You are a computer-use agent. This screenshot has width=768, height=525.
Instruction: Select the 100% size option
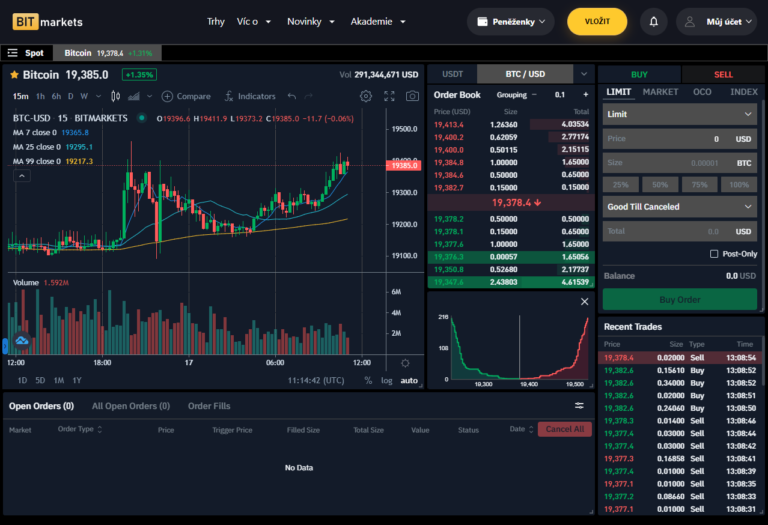739,185
